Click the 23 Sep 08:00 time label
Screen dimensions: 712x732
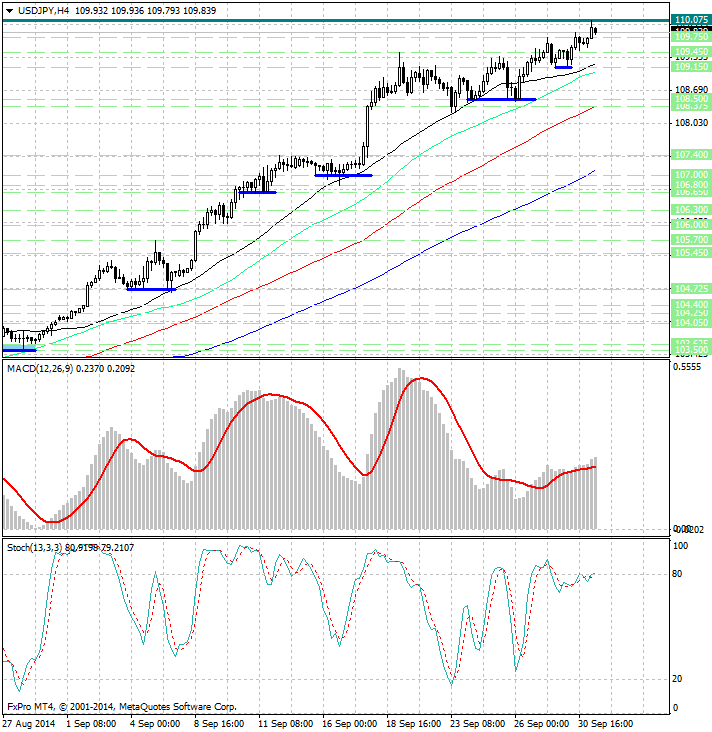478,724
